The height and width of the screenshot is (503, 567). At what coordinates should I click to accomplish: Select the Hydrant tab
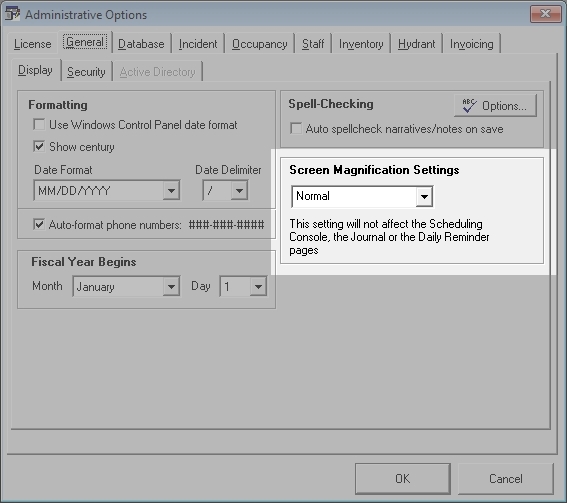(x=416, y=44)
